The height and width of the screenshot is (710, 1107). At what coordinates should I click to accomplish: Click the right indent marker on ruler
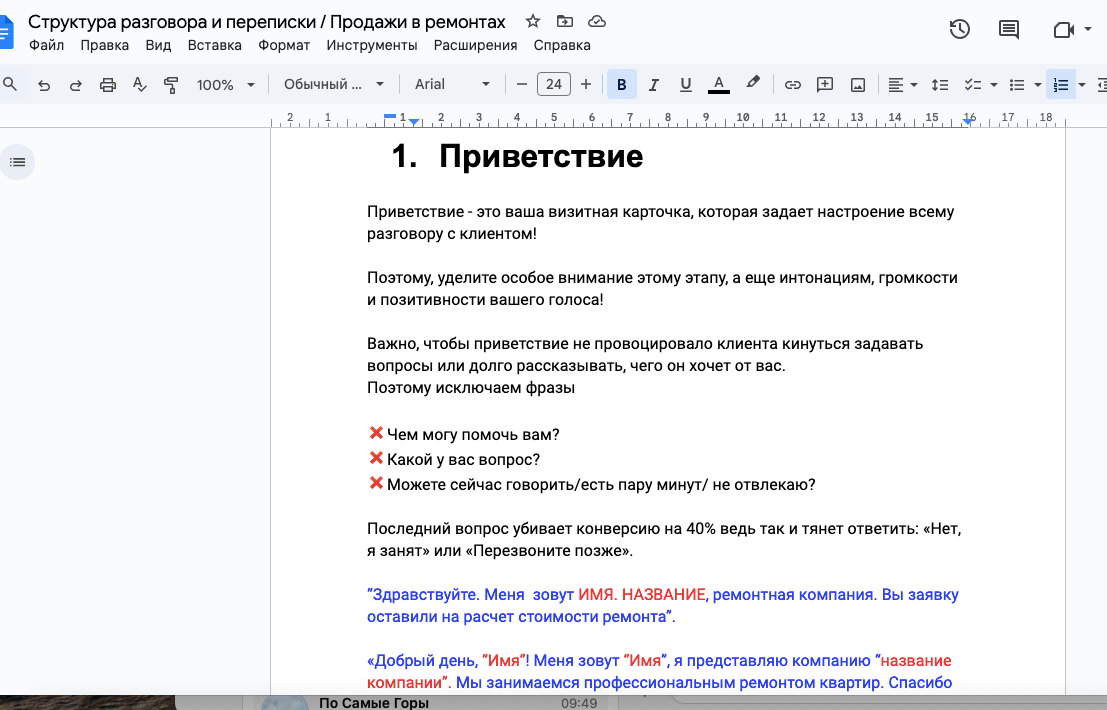[969, 122]
